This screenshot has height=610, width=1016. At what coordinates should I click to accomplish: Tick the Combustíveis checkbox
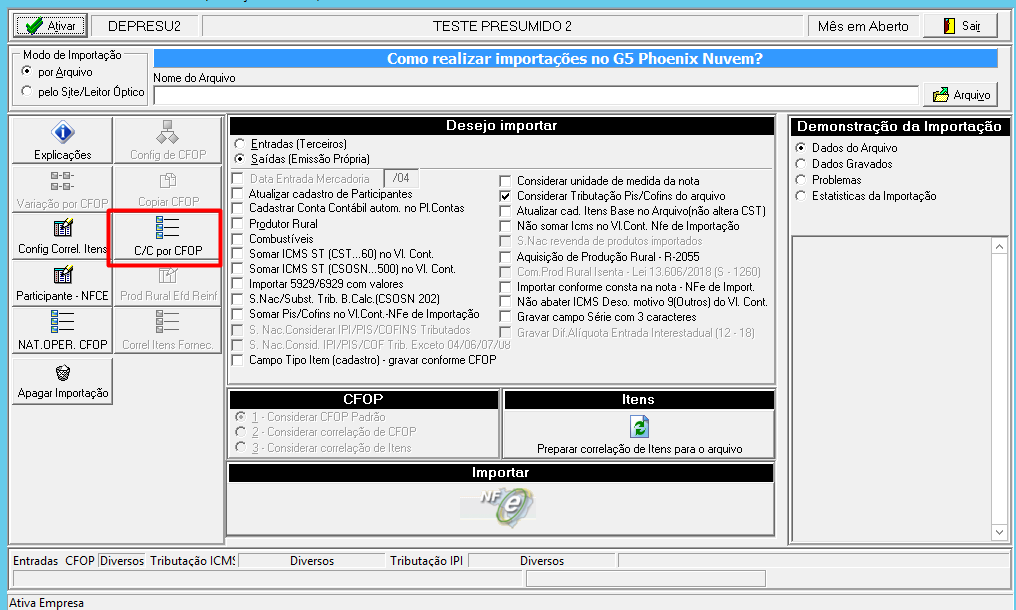tap(238, 239)
